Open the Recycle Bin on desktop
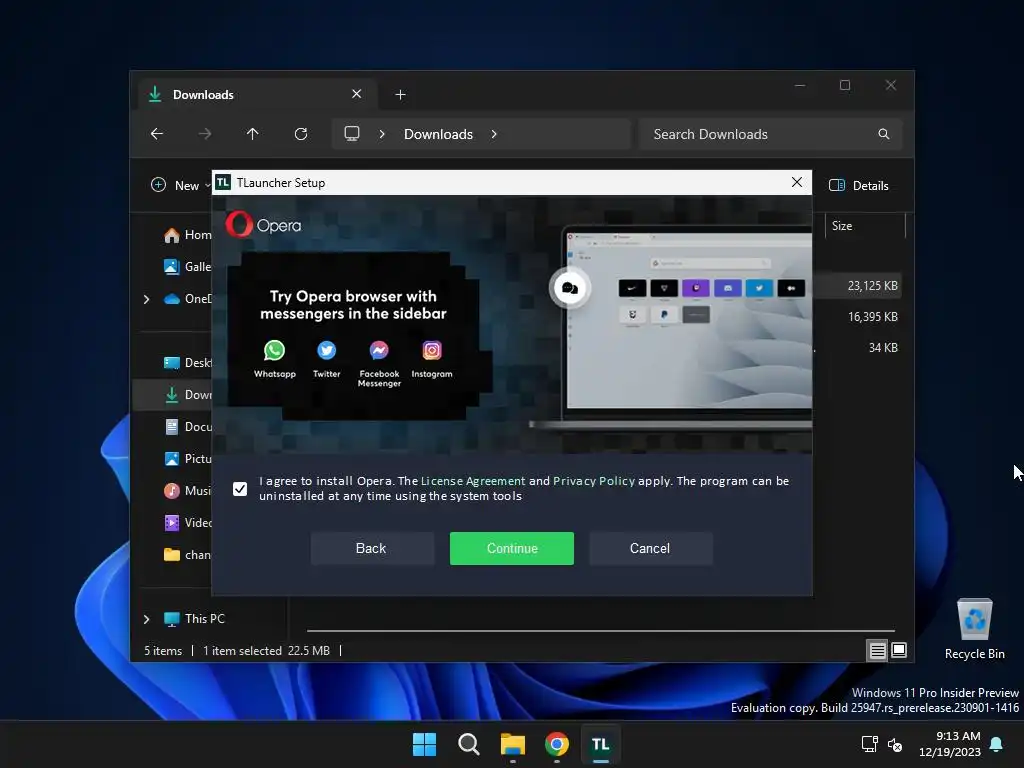This screenshot has width=1024, height=768. pos(974,629)
